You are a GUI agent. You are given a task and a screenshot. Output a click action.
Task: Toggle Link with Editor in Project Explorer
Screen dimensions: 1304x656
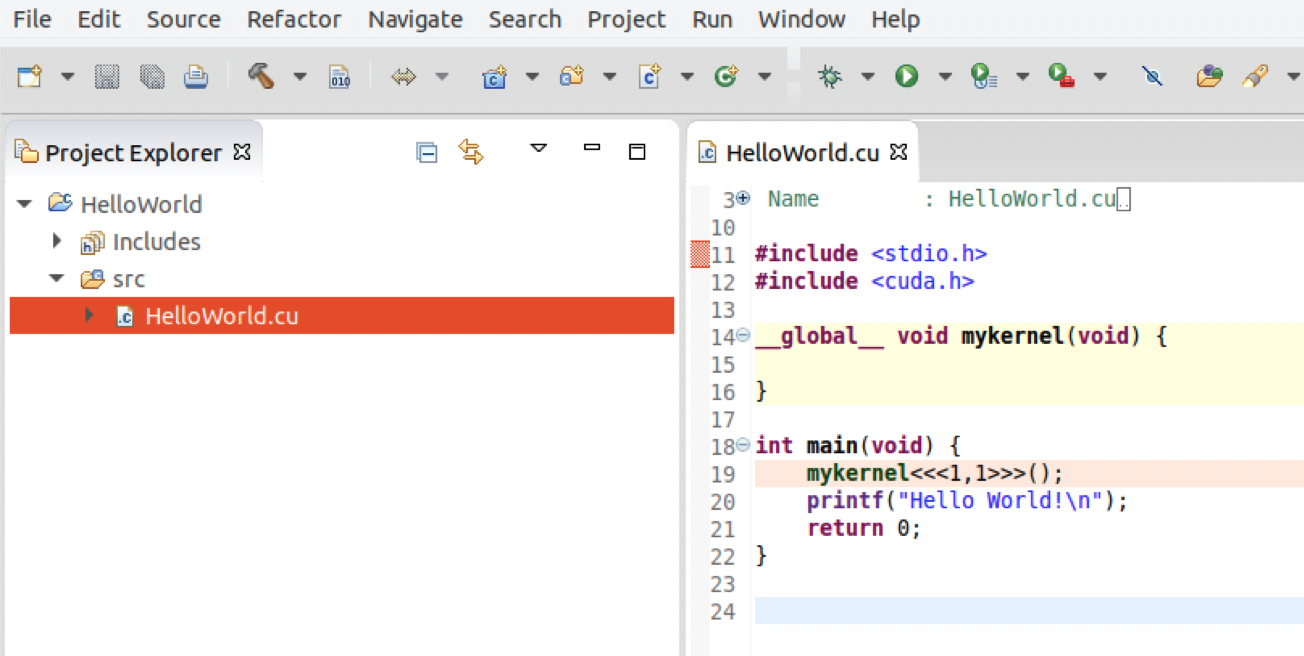[470, 149]
